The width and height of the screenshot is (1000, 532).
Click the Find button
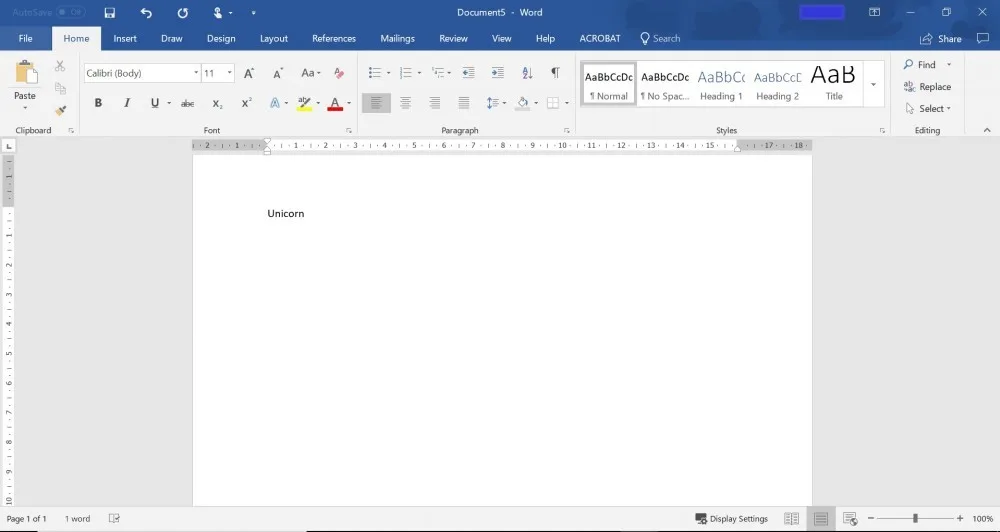[920, 64]
